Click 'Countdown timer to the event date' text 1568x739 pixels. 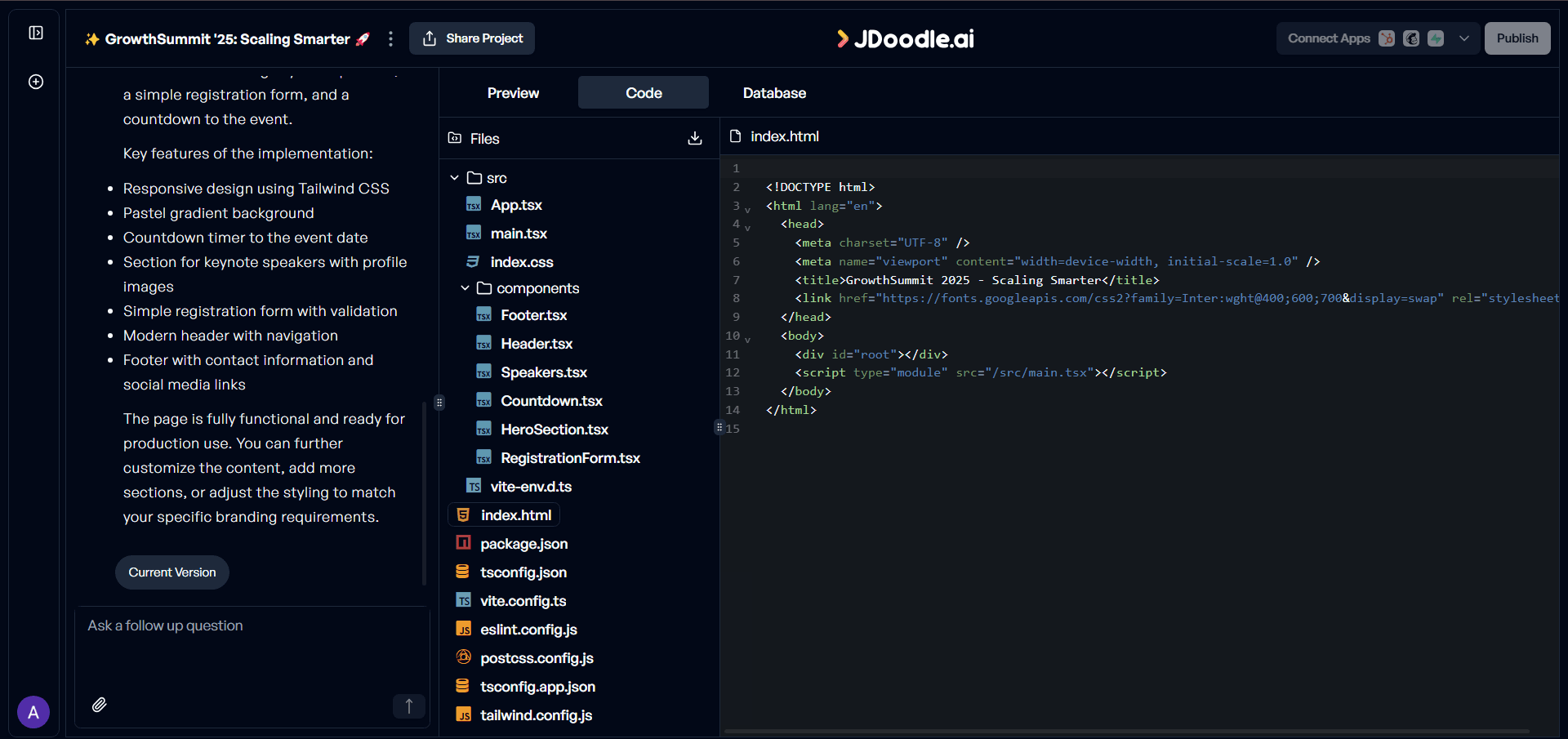[245, 238]
